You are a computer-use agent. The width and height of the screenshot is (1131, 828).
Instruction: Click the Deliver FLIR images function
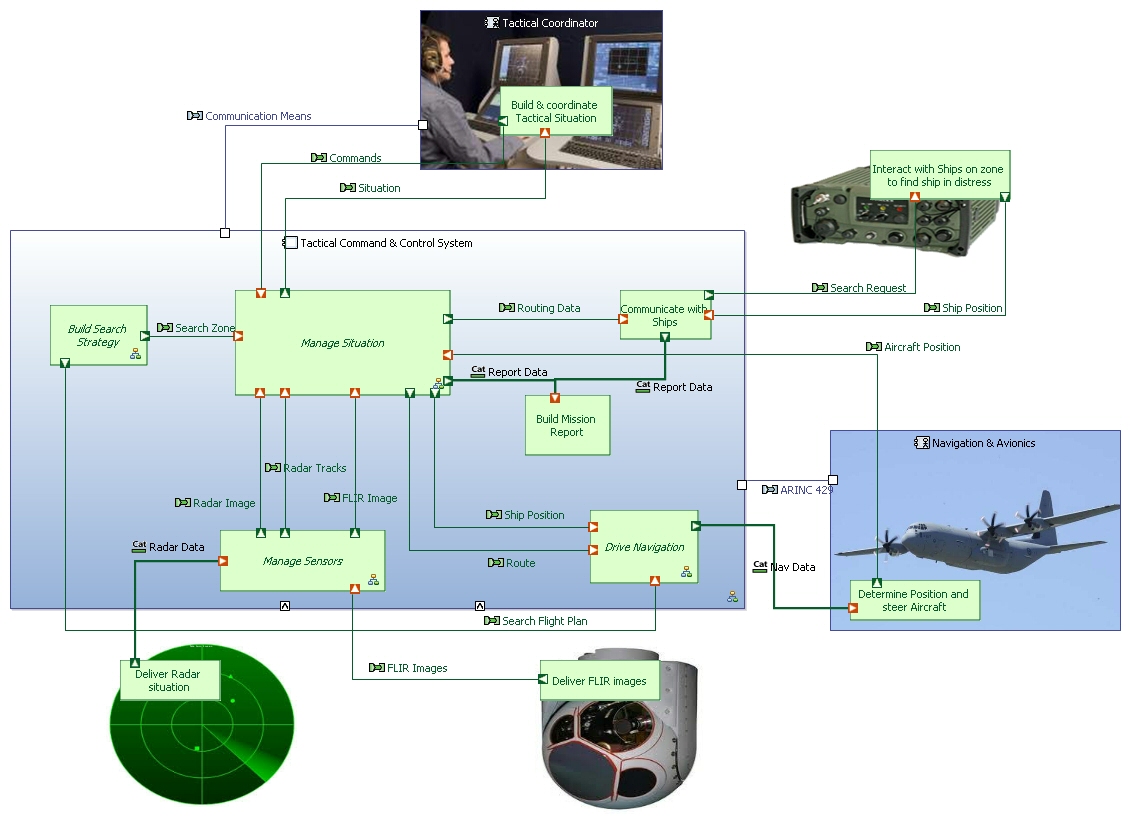pos(599,680)
